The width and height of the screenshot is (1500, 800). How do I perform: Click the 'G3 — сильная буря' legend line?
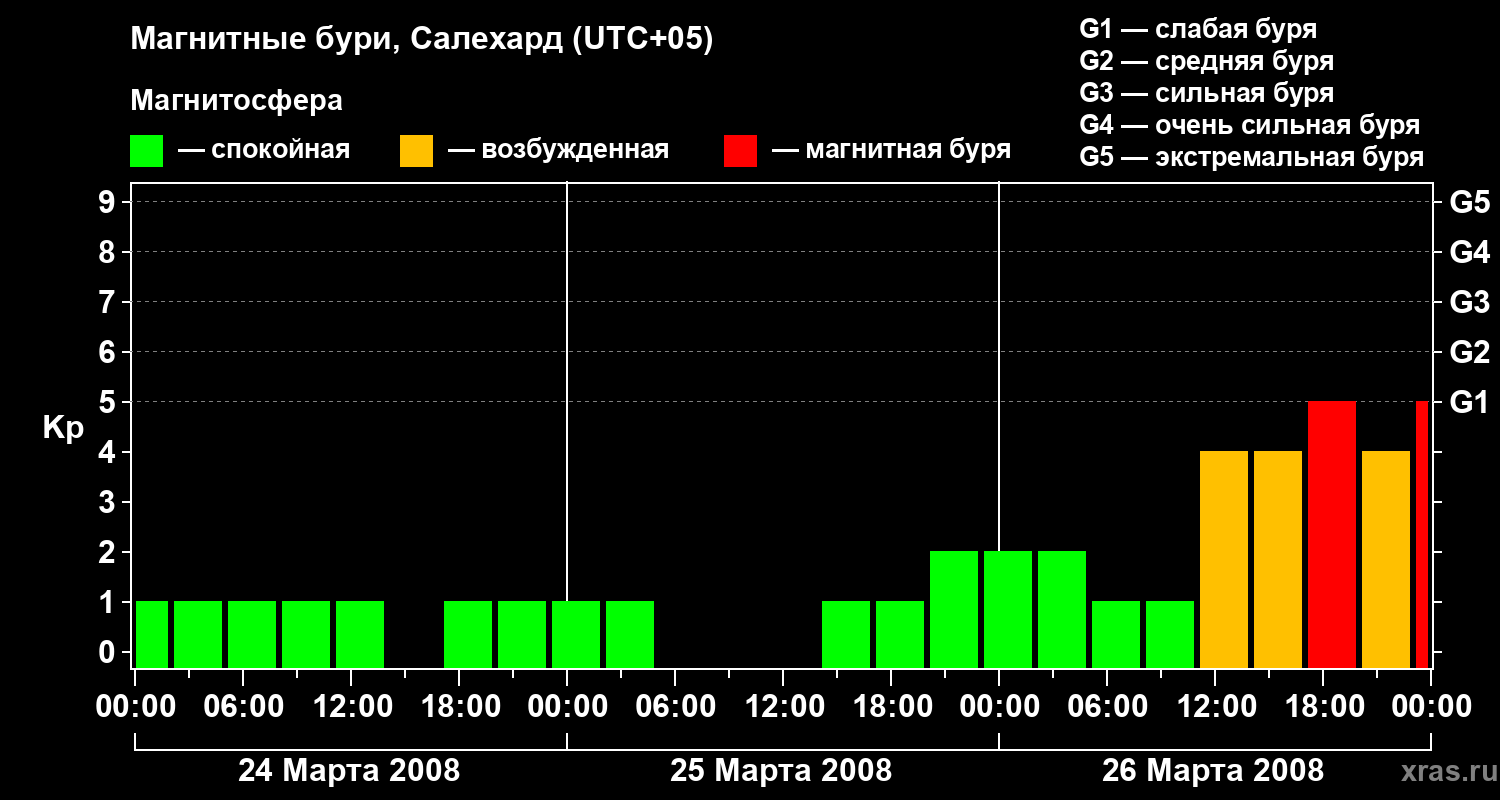pyautogui.click(x=1207, y=93)
